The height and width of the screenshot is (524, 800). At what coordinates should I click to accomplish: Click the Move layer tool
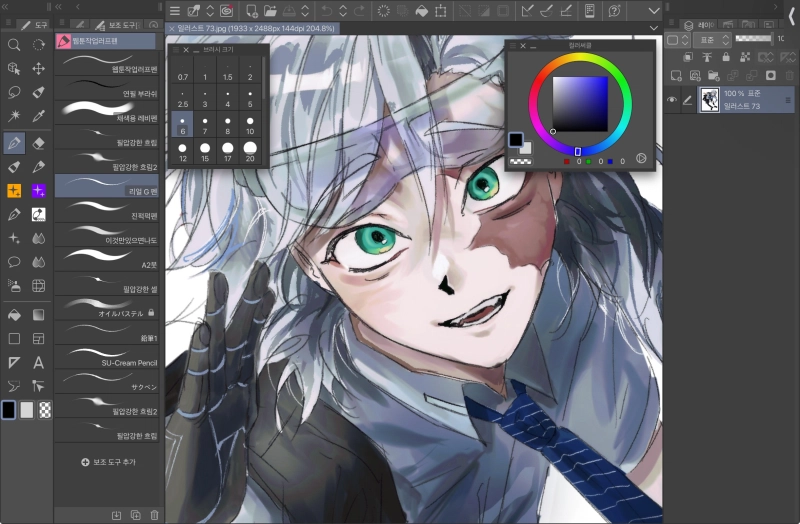click(x=38, y=69)
